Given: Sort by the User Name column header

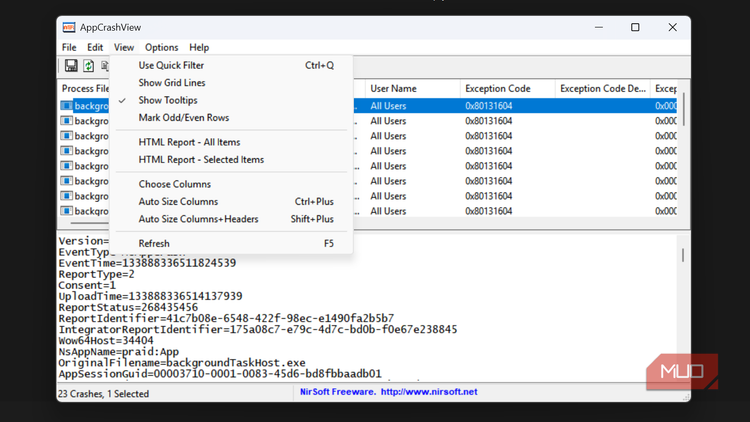Looking at the screenshot, I should pyautogui.click(x=412, y=89).
